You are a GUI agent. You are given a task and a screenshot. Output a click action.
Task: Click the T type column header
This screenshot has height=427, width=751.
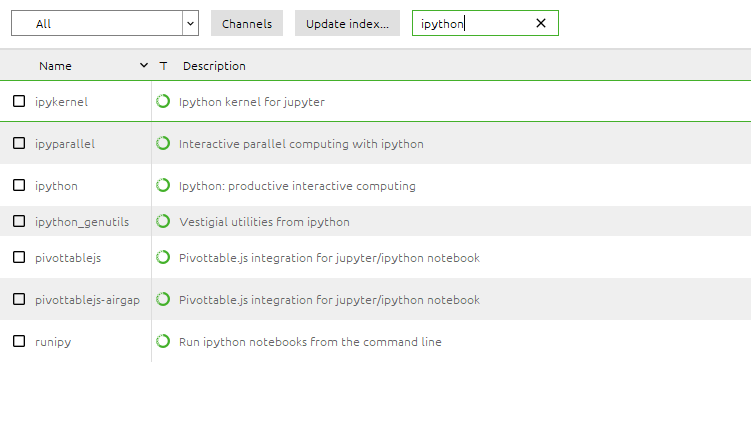(x=163, y=66)
